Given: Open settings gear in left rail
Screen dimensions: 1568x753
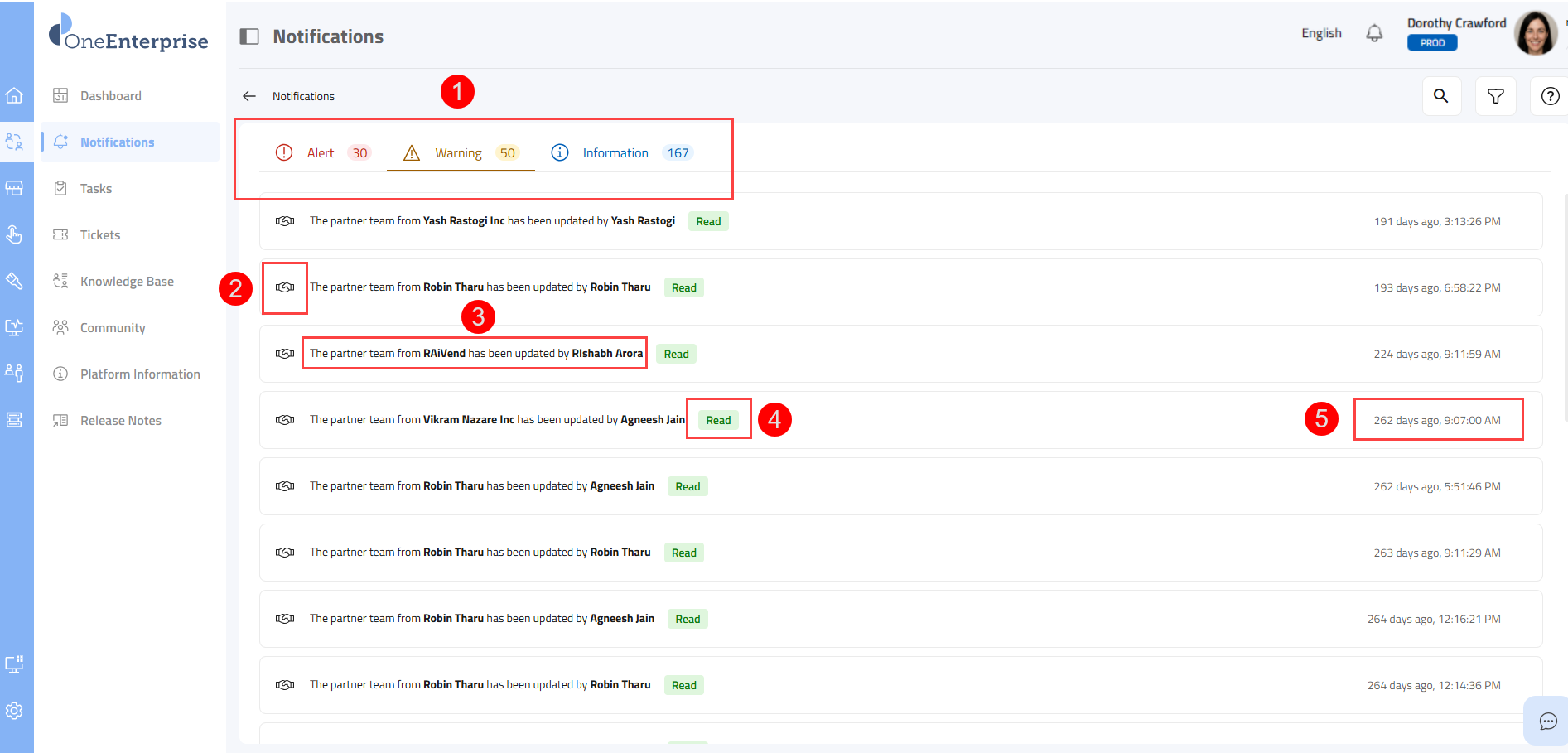Looking at the screenshot, I should tap(14, 711).
